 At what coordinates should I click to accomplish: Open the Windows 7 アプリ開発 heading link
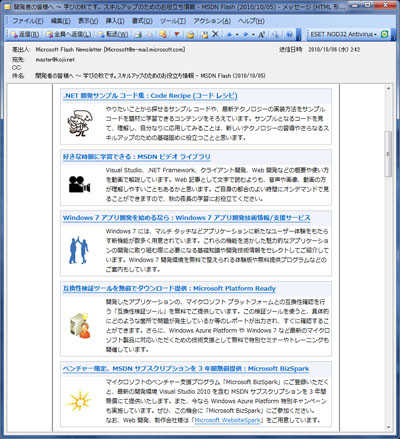tap(186, 218)
